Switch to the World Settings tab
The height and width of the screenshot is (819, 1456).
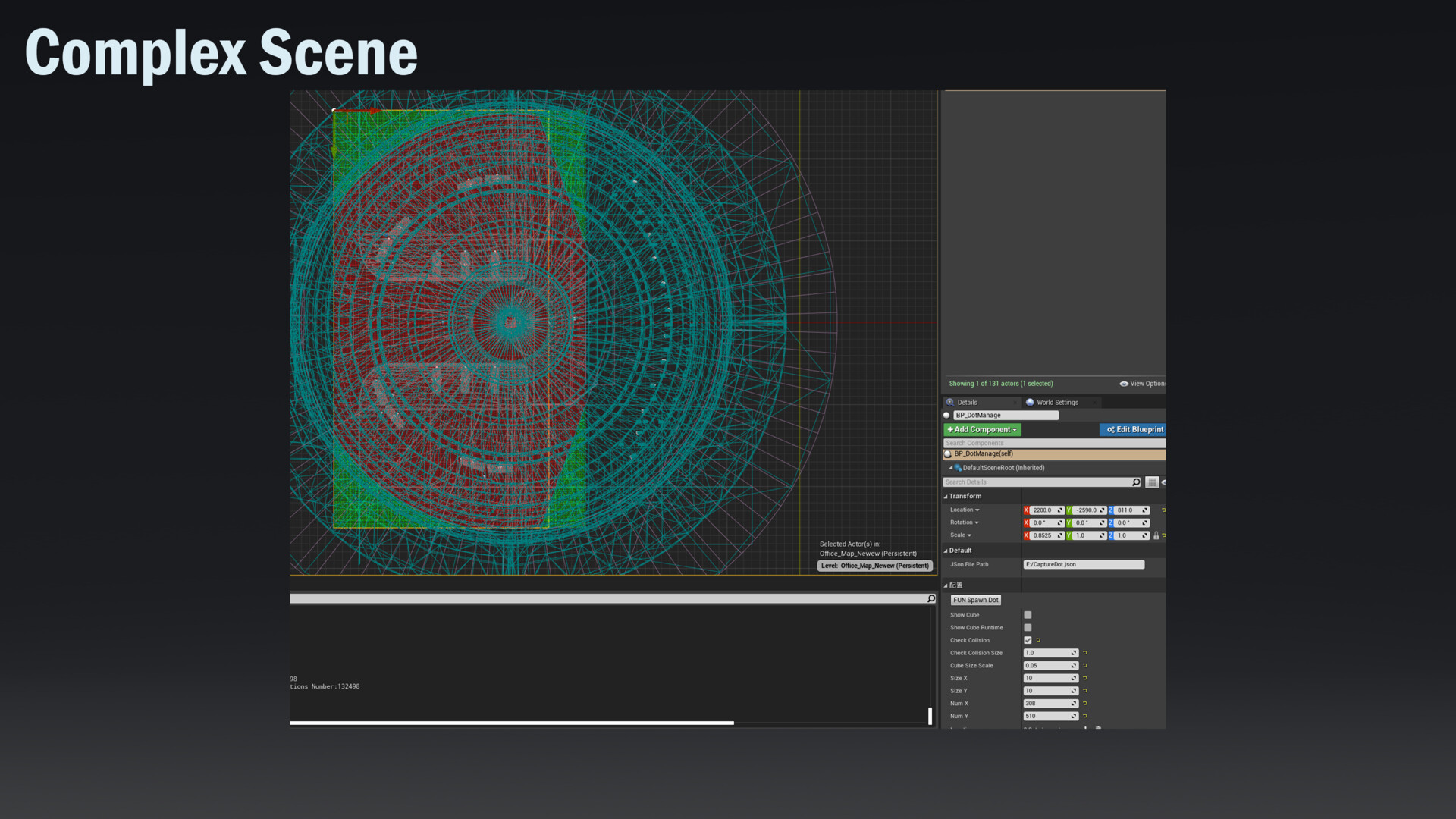pos(1057,403)
